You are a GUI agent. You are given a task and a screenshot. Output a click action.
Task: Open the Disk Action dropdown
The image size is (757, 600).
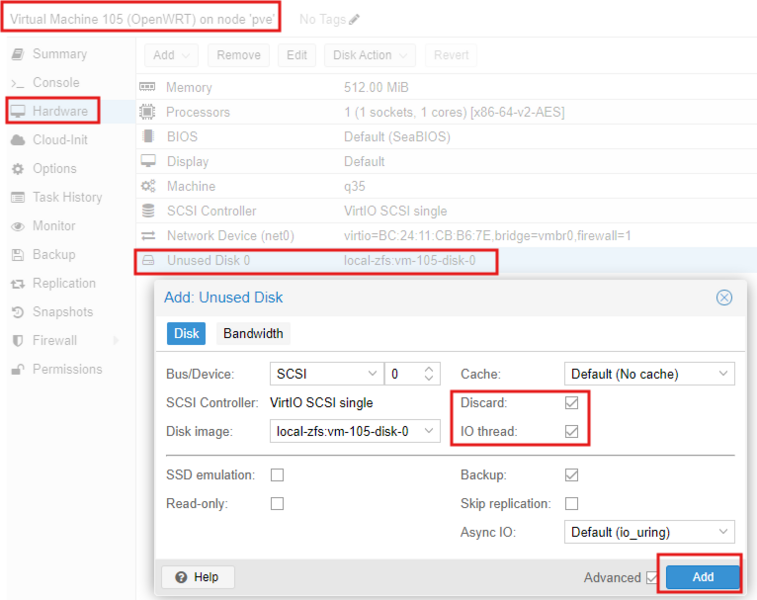(370, 55)
